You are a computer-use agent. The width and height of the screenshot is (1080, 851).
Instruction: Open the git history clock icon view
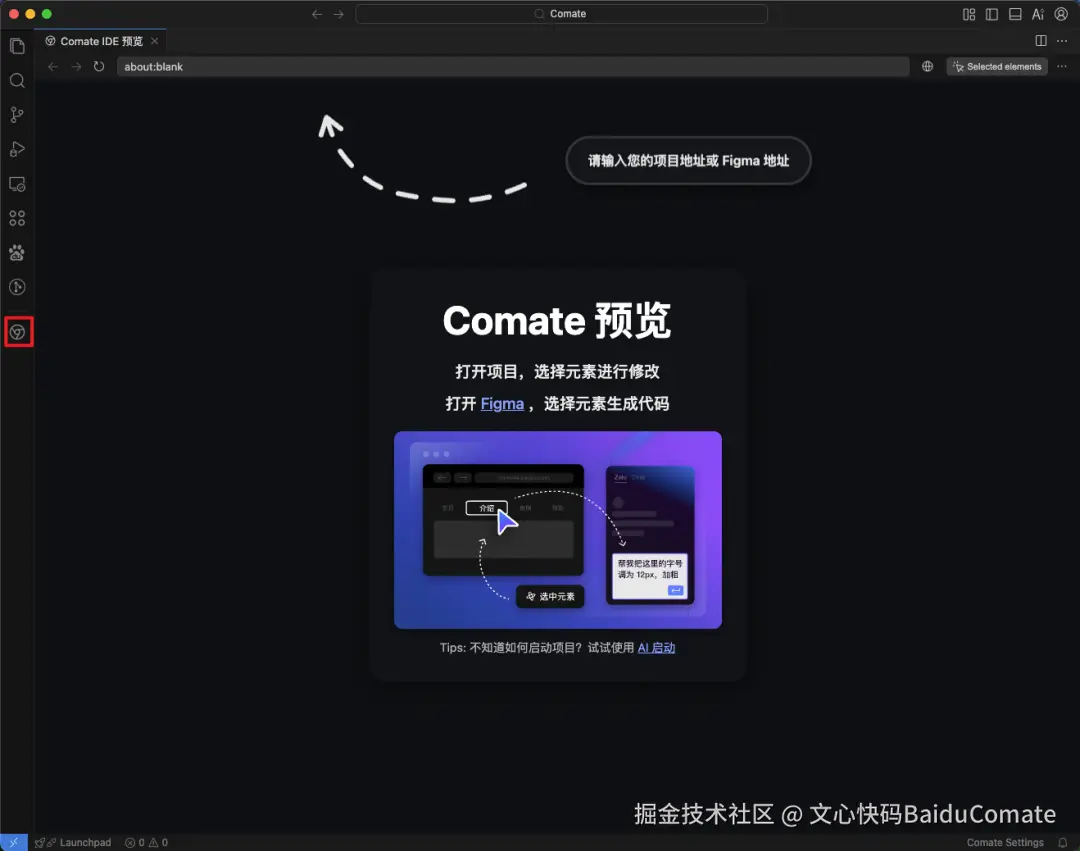pyautogui.click(x=17, y=287)
